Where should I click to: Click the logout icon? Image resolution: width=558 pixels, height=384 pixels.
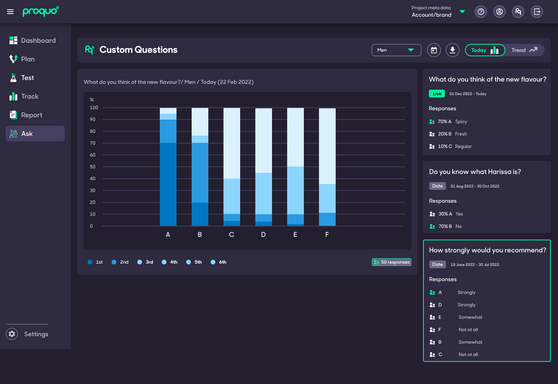click(x=537, y=12)
